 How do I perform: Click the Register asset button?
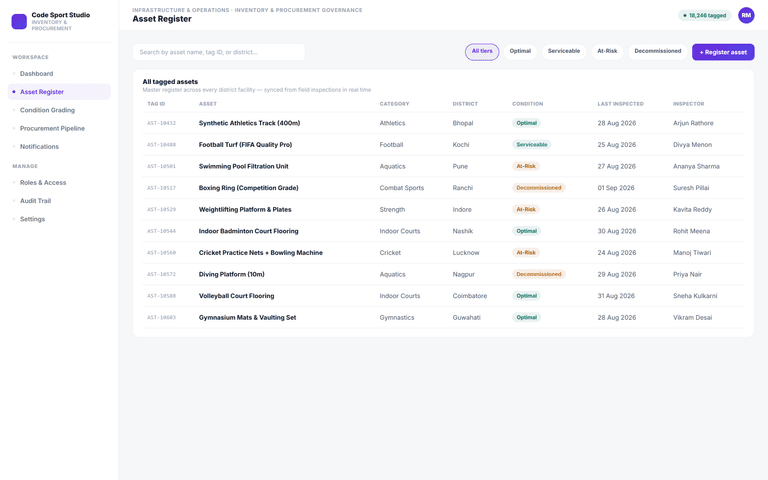pos(723,52)
